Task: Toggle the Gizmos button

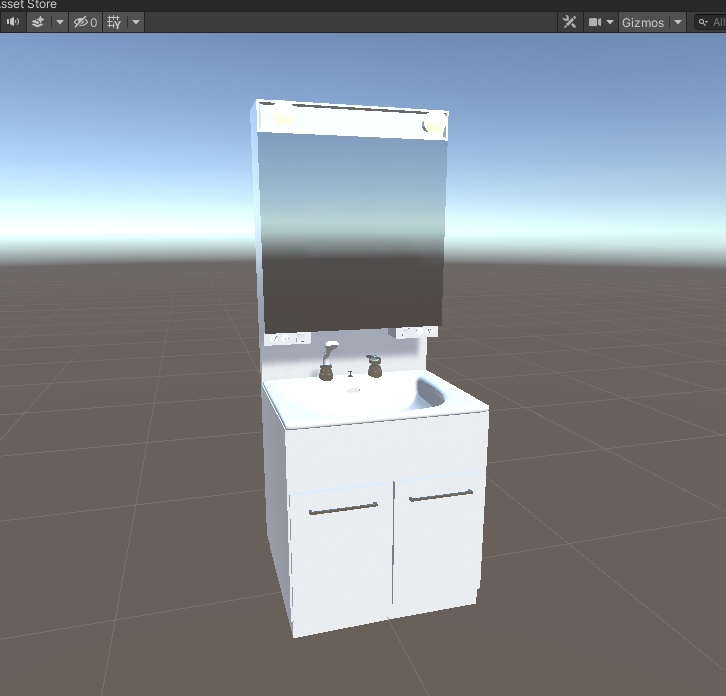Action: pyautogui.click(x=643, y=22)
